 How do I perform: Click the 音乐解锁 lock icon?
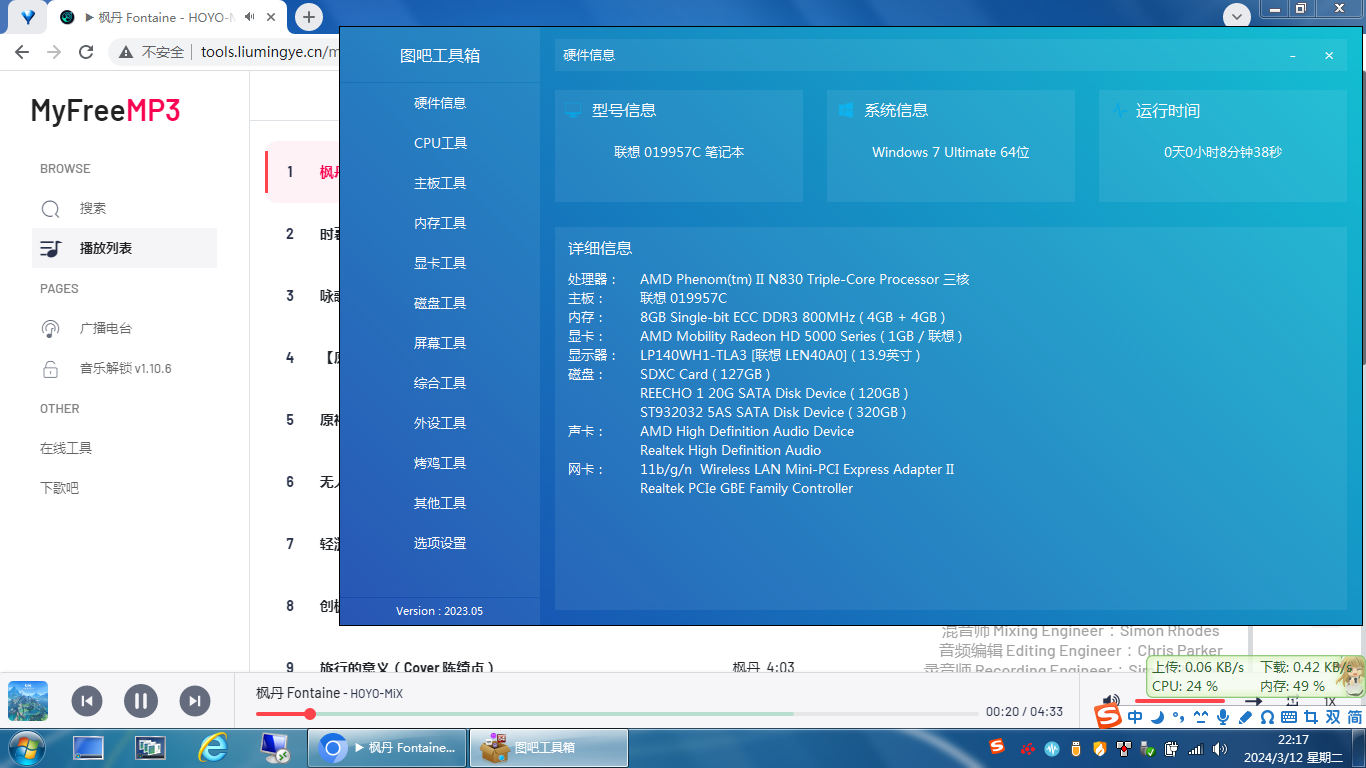50,368
